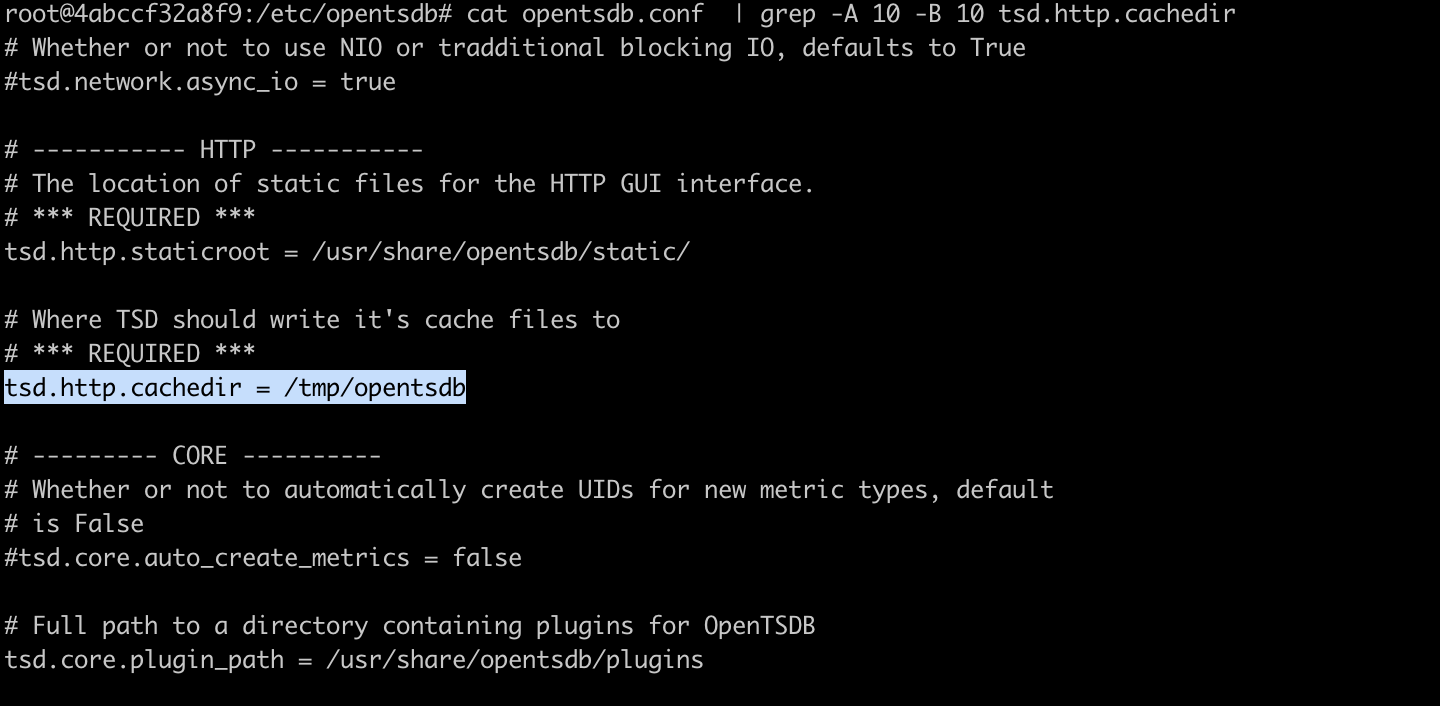Click the comment about NIO blocking IO
The width and height of the screenshot is (1440, 706).
515,47
